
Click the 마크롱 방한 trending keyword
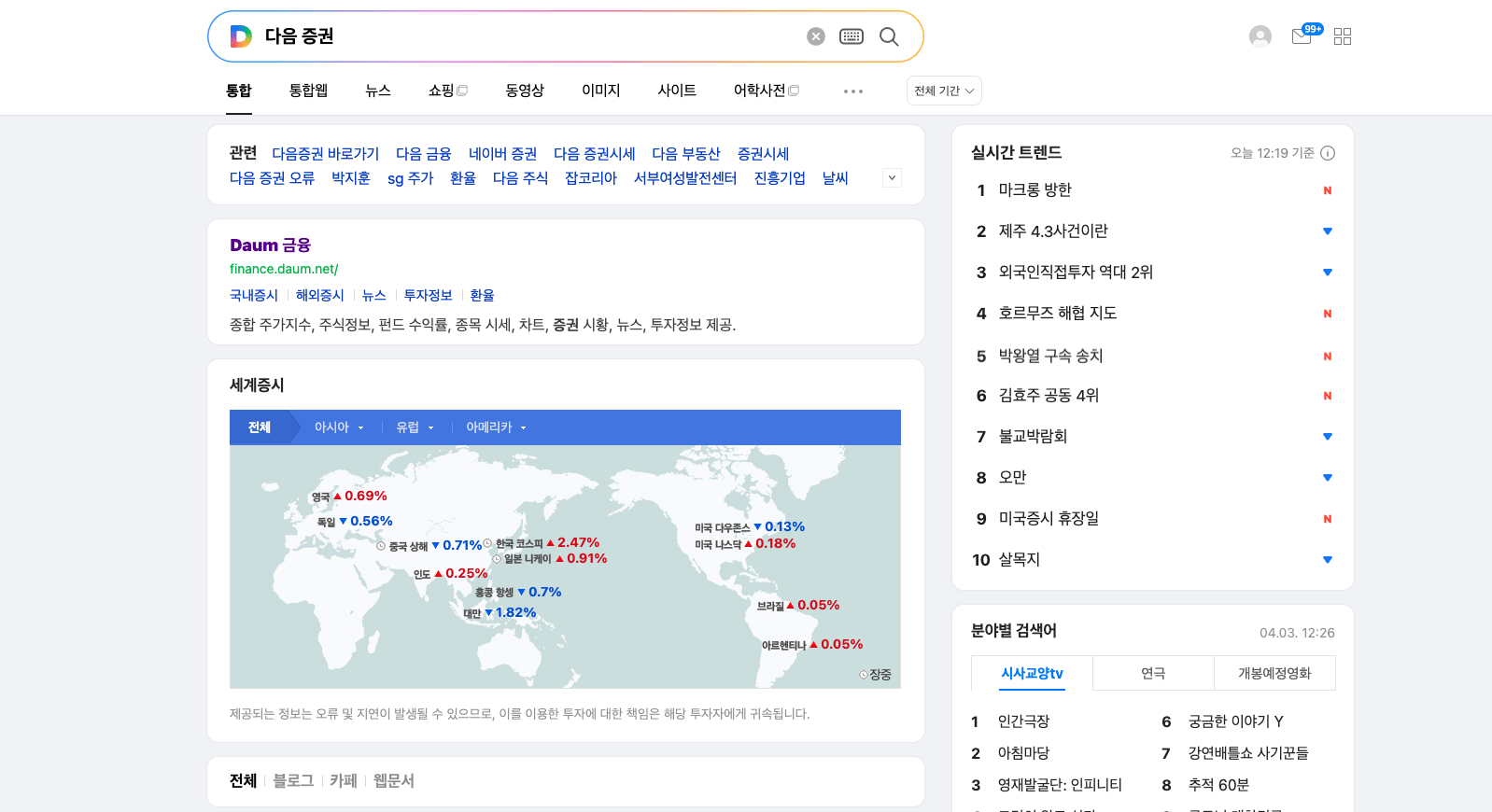(1035, 190)
